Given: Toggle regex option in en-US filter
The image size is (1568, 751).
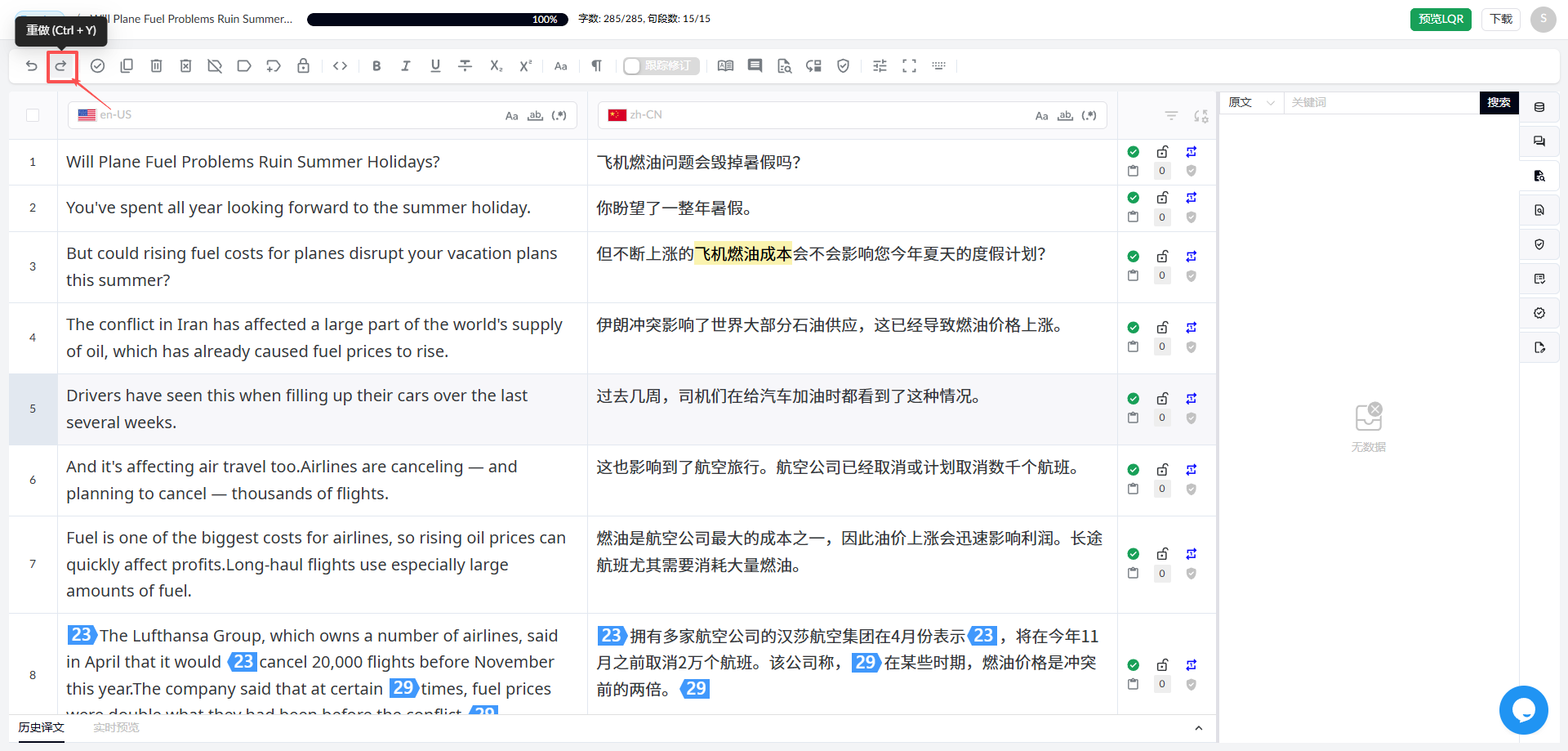Looking at the screenshot, I should (x=559, y=116).
